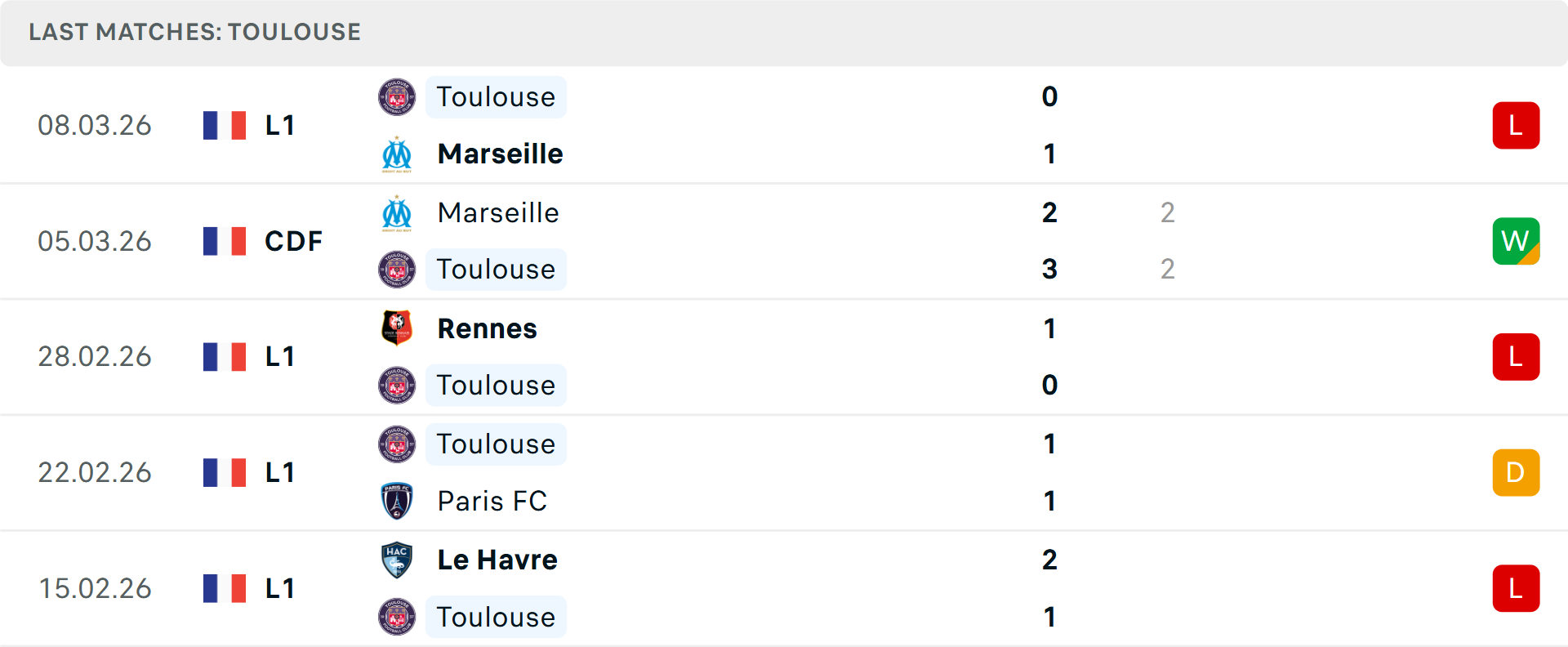Click Rennes club crest
1568x647 pixels.
pyautogui.click(x=397, y=328)
